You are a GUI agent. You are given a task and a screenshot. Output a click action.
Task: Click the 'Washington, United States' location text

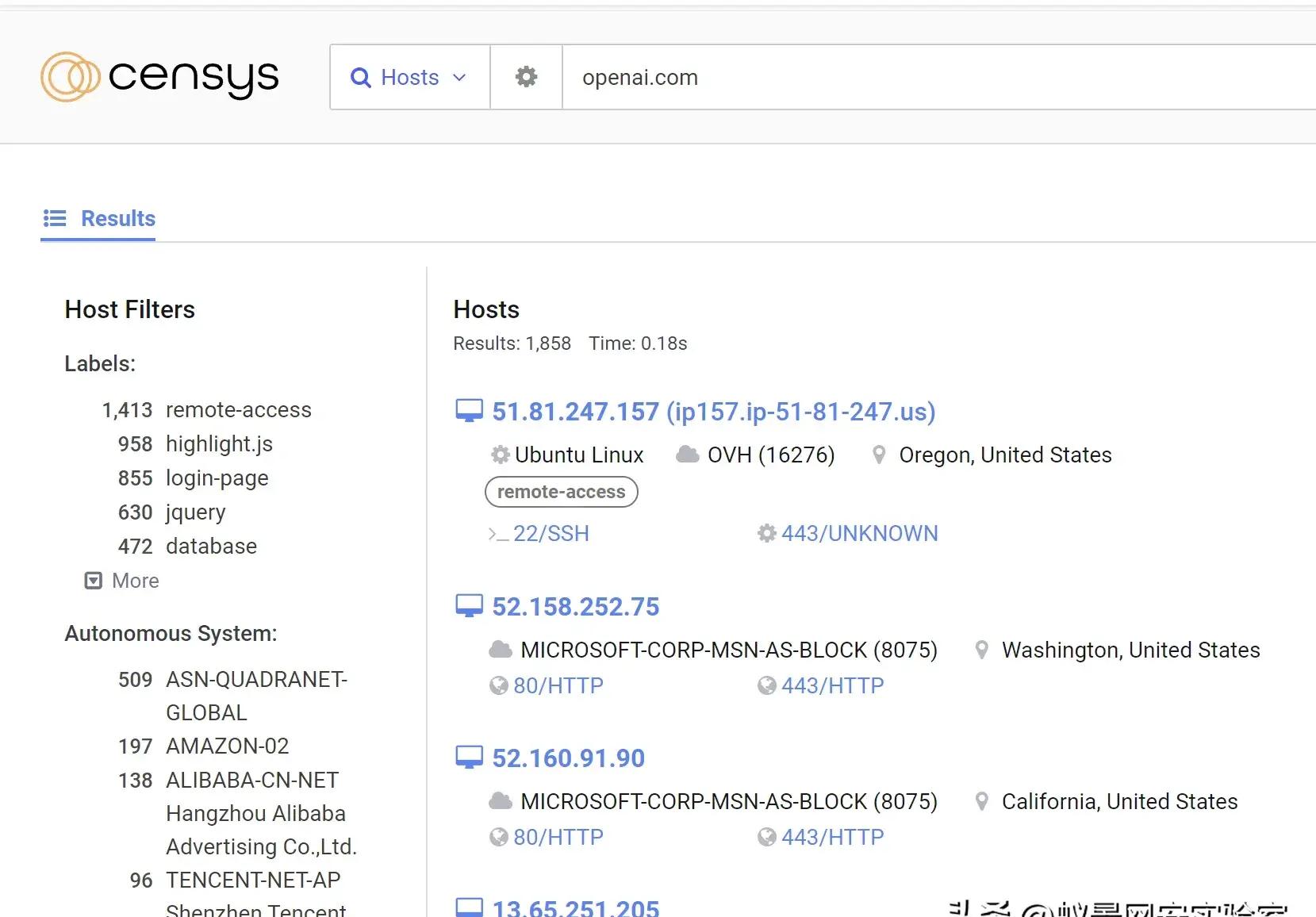click(x=1130, y=650)
